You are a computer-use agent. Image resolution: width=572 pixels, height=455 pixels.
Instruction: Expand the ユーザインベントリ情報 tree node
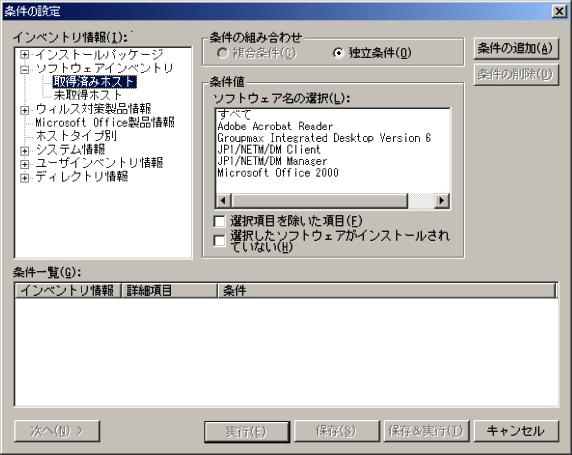click(x=24, y=164)
